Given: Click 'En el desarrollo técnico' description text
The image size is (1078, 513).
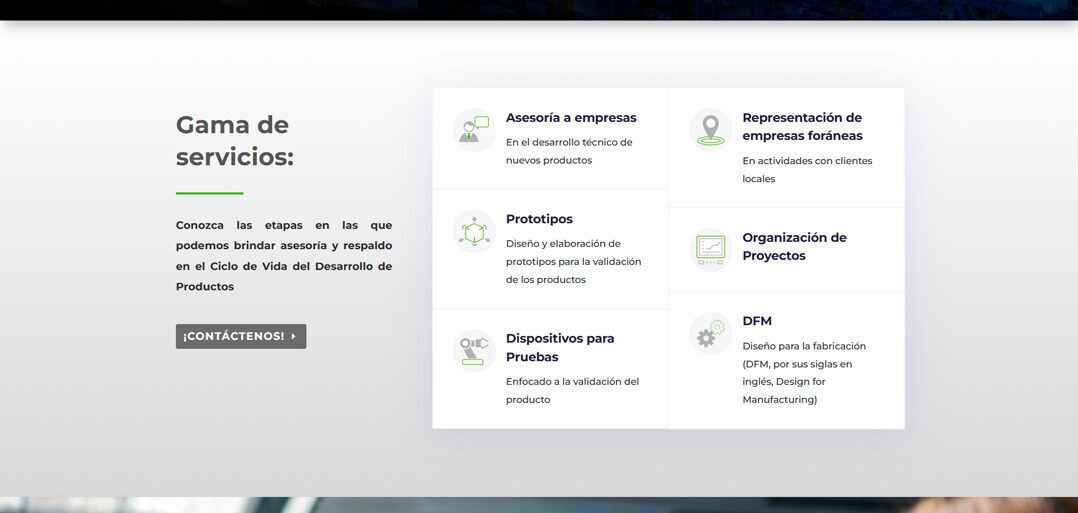Looking at the screenshot, I should coord(568,151).
